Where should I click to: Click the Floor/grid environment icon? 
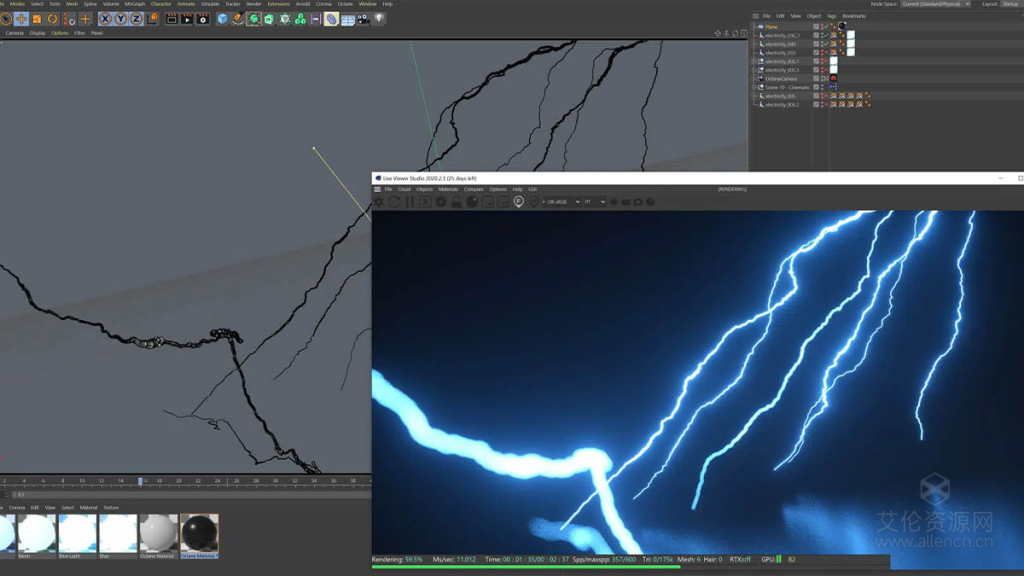point(347,19)
